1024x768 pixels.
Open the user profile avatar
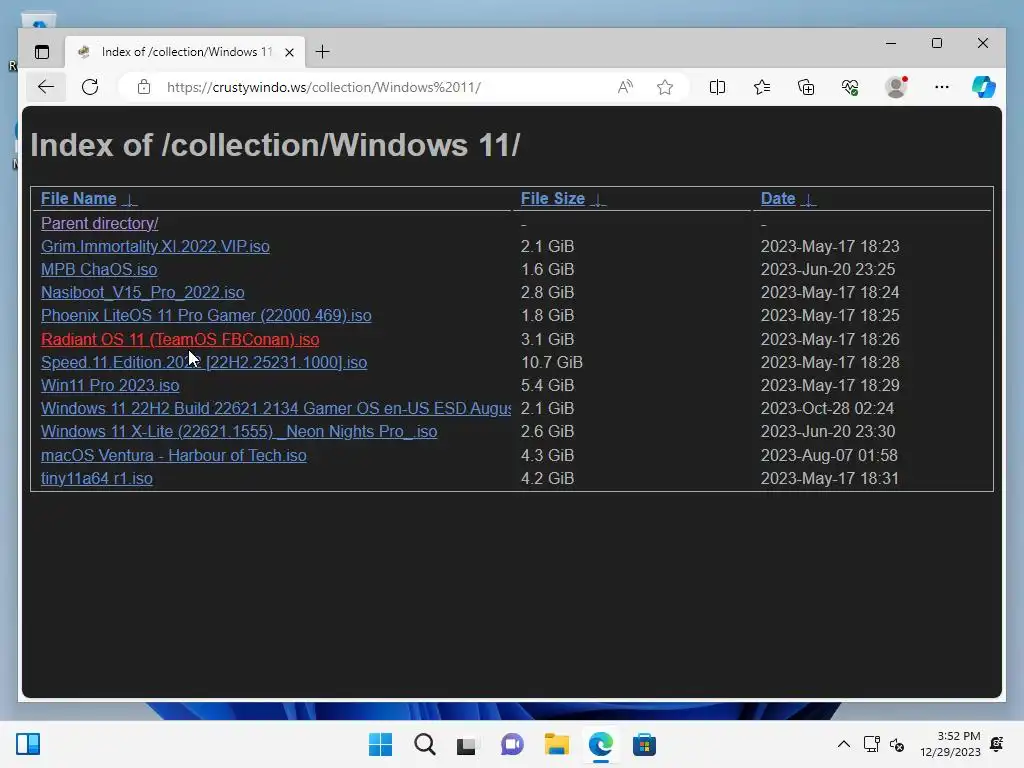click(896, 87)
